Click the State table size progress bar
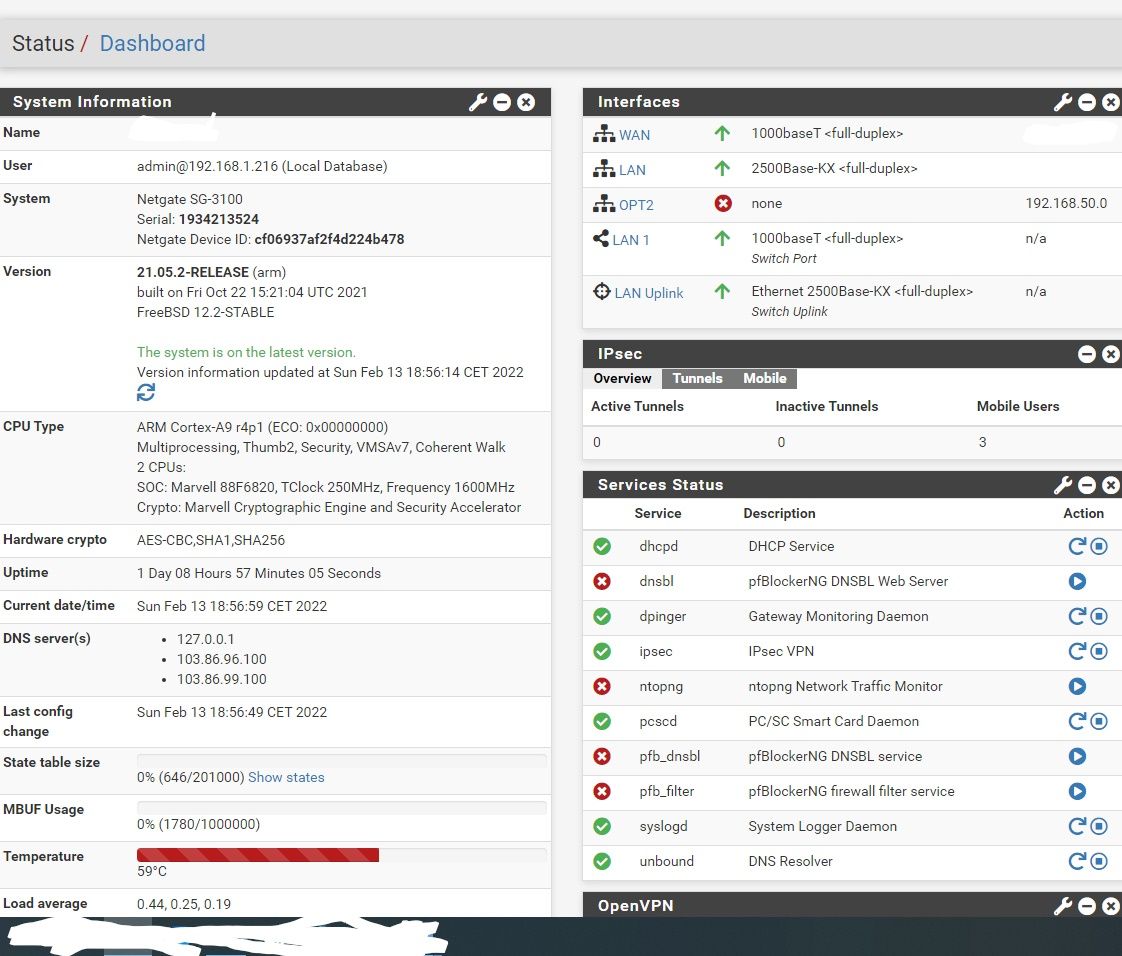 (341, 761)
